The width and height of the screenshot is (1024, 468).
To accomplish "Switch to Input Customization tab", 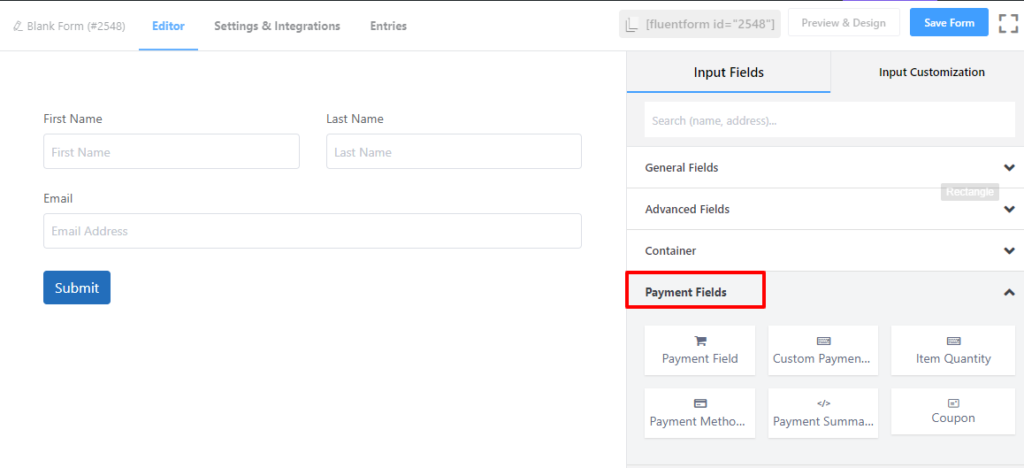I will coord(932,72).
